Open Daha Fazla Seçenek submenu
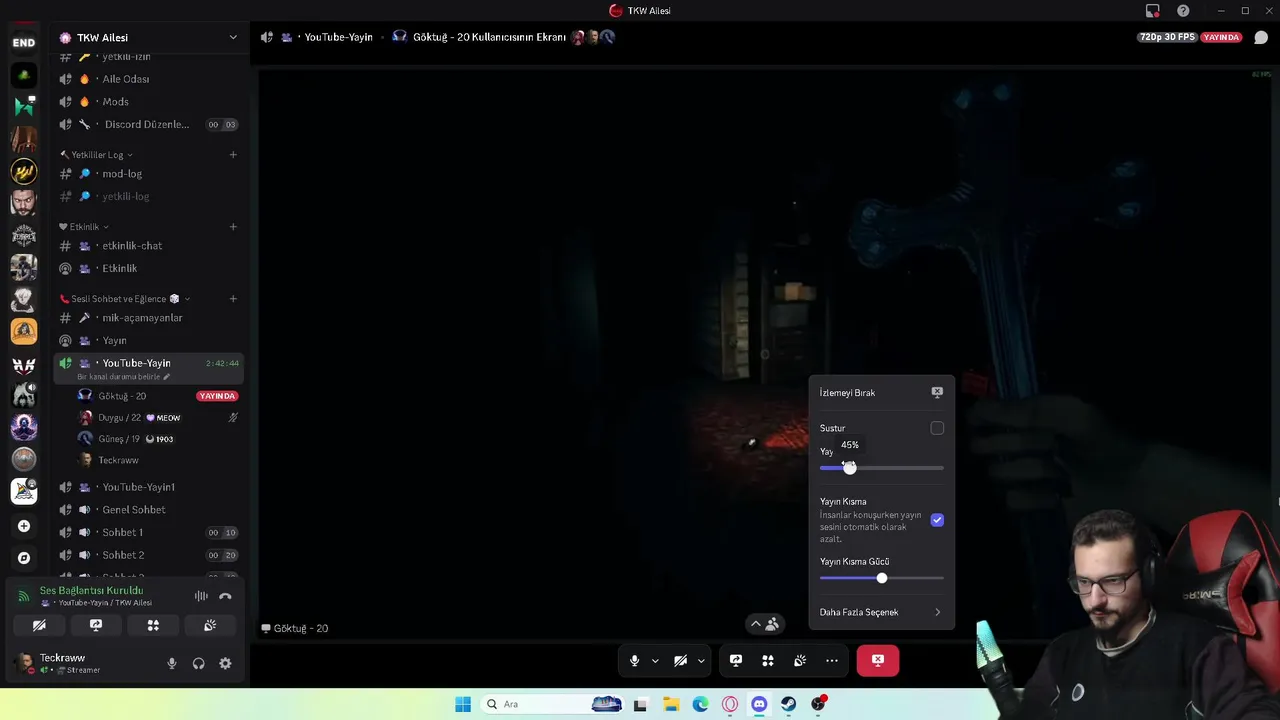The width and height of the screenshot is (1280, 720). pyautogui.click(x=881, y=612)
